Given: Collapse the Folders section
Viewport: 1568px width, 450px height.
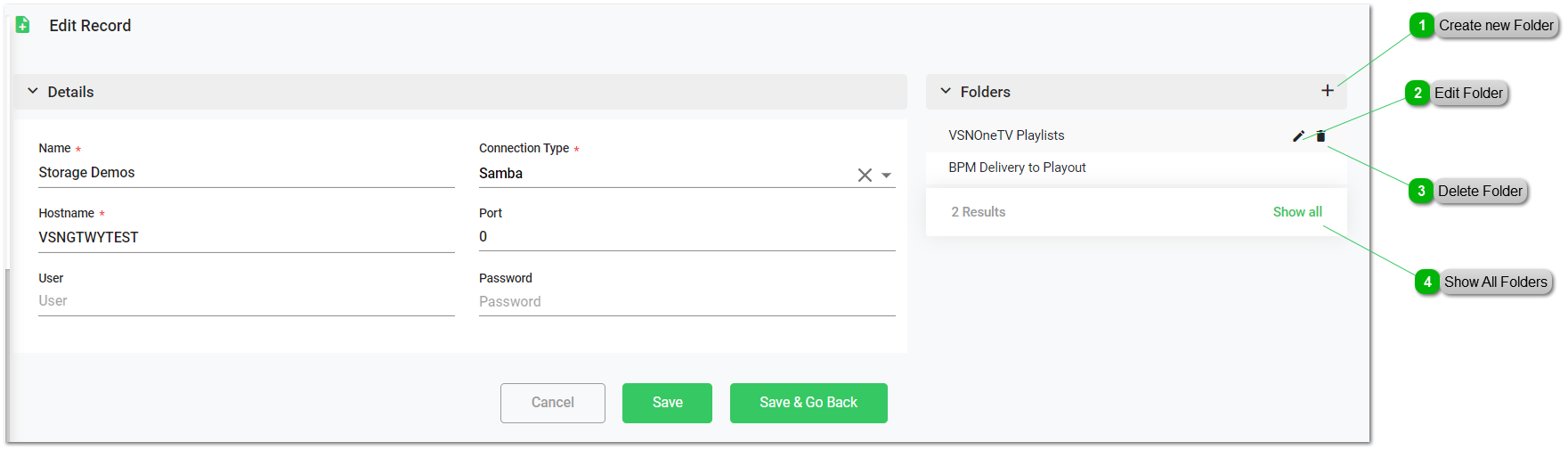Looking at the screenshot, I should [946, 92].
